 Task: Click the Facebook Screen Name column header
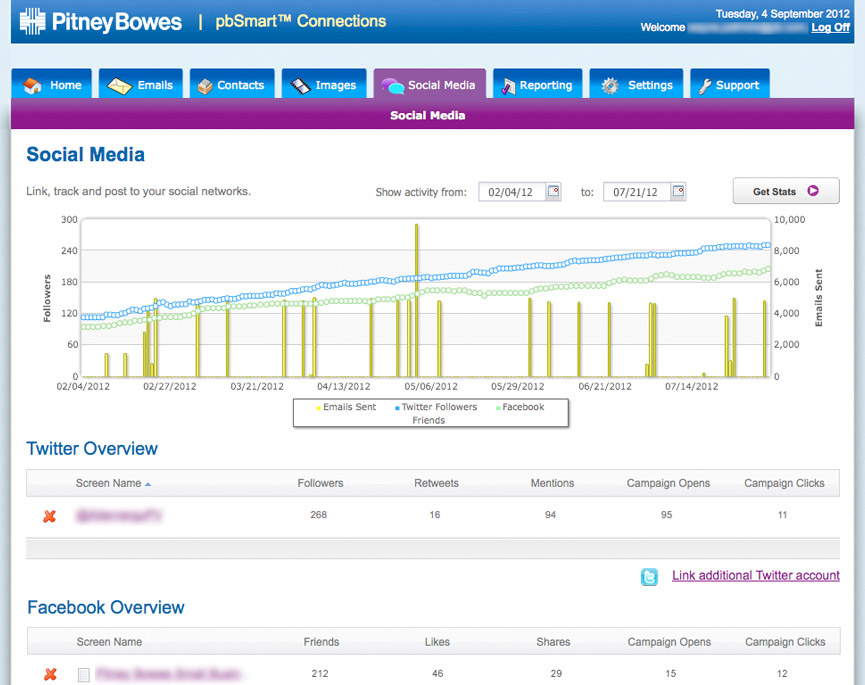pyautogui.click(x=109, y=642)
